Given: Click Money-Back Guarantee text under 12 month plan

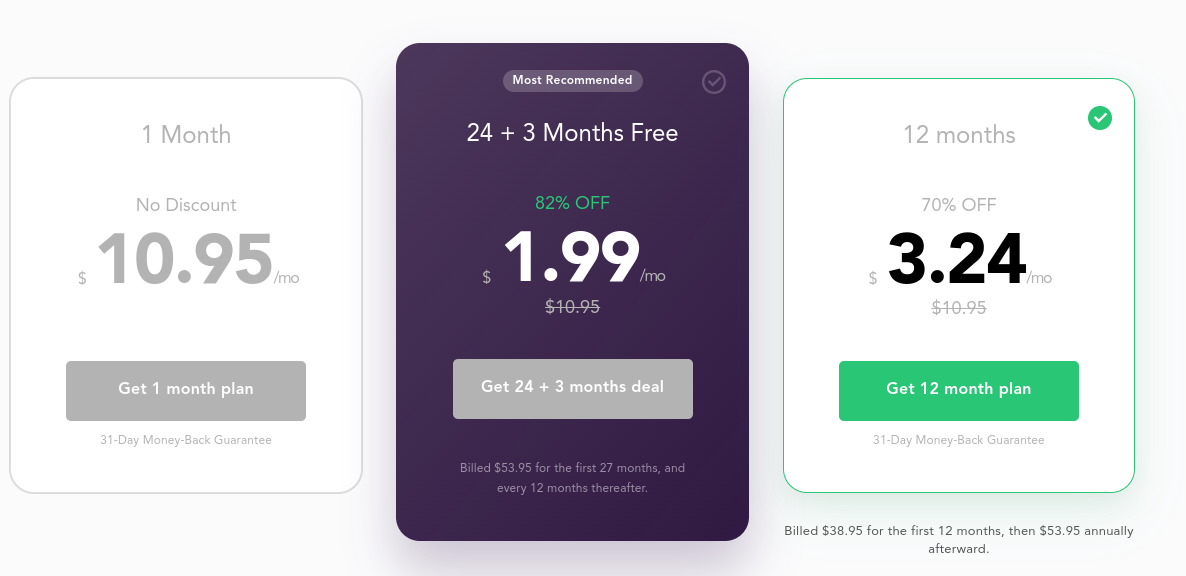Looking at the screenshot, I should click(958, 440).
